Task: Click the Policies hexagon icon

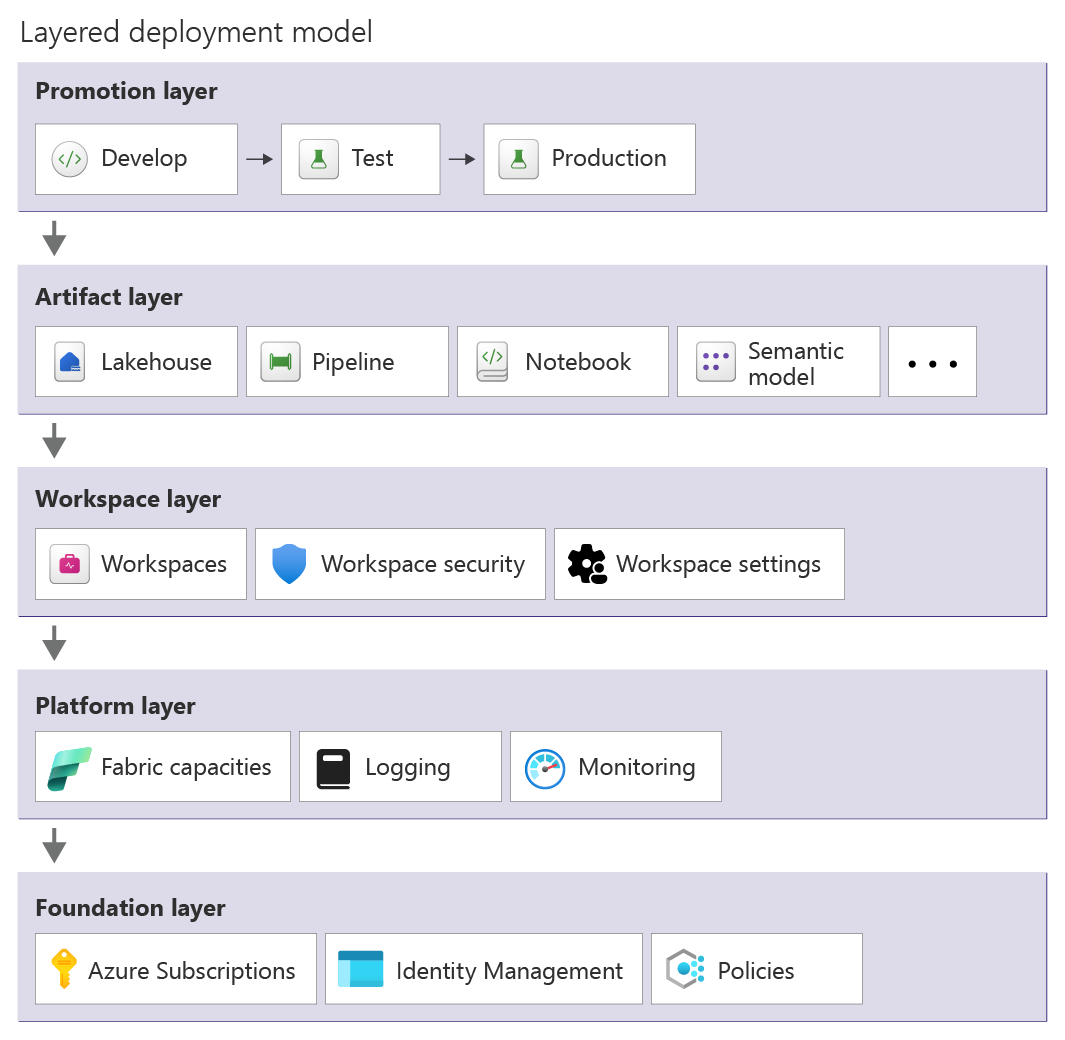Action: point(685,969)
